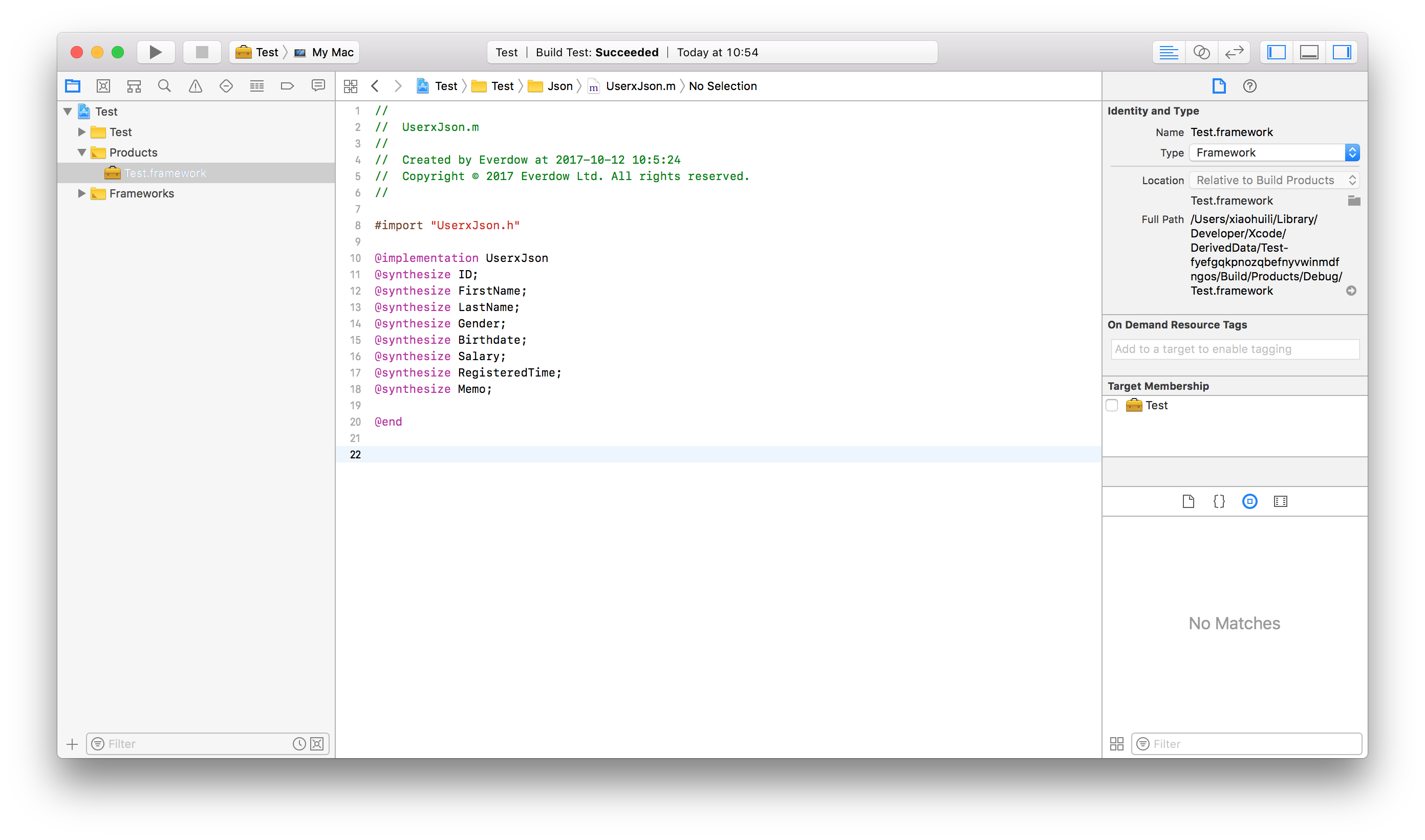Viewport: 1425px width, 840px height.
Task: Show the Media library
Action: 1280,501
